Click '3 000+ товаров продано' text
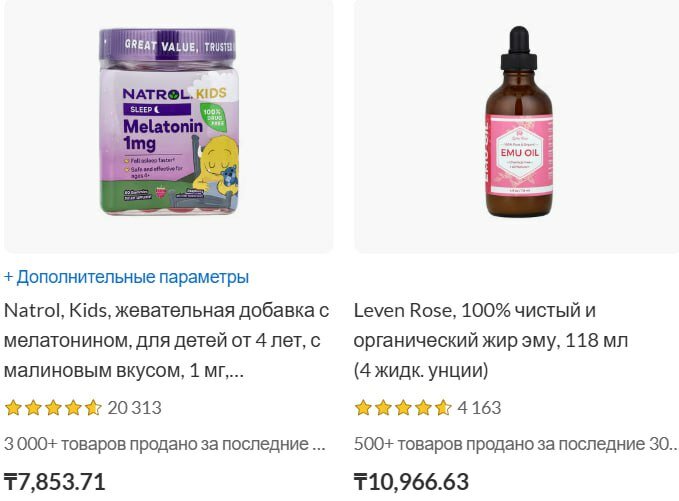 tap(165, 444)
